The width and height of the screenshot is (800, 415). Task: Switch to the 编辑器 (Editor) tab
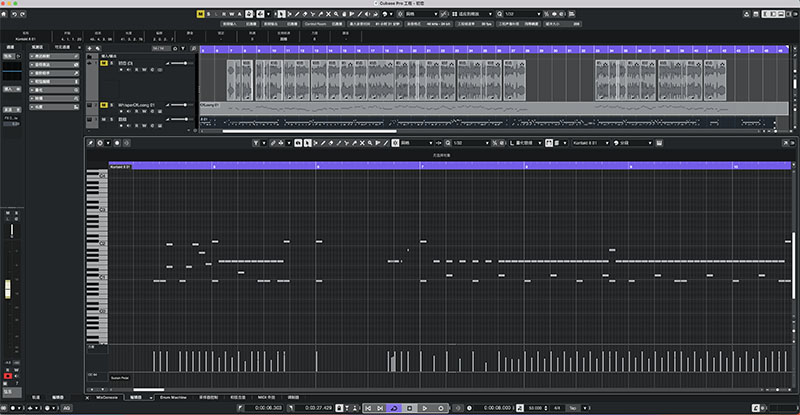136,397
